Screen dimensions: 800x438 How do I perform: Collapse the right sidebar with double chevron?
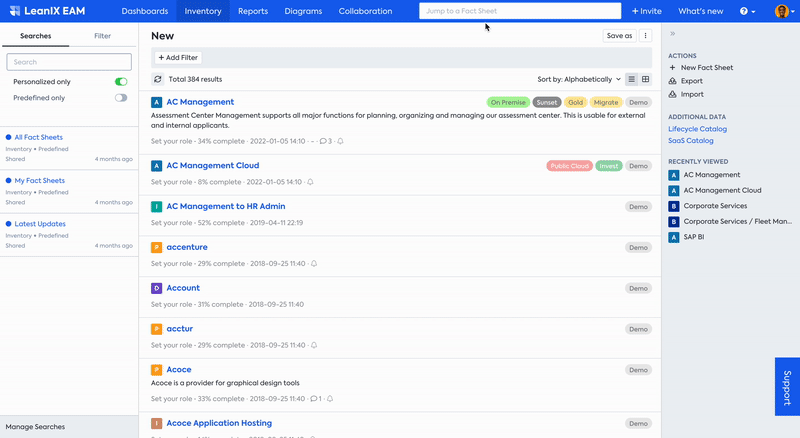[672, 34]
